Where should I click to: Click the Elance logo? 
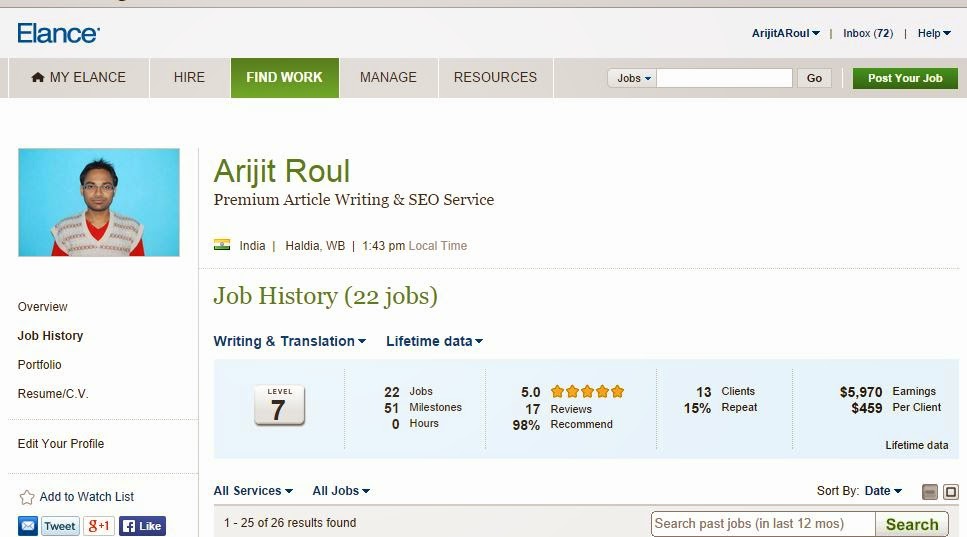click(x=58, y=33)
